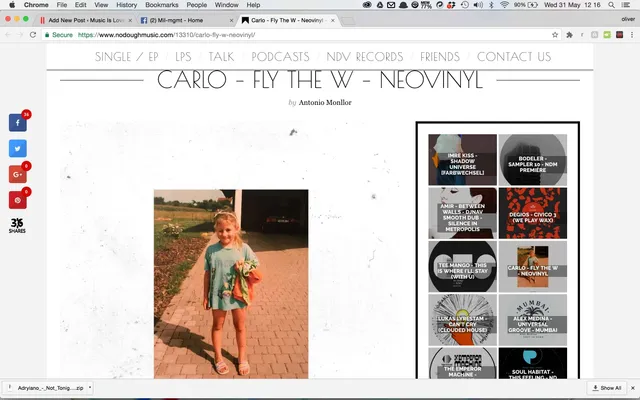This screenshot has width=640, height=400.
Task: Click the red extension icon in toolbar
Action: click(620, 35)
